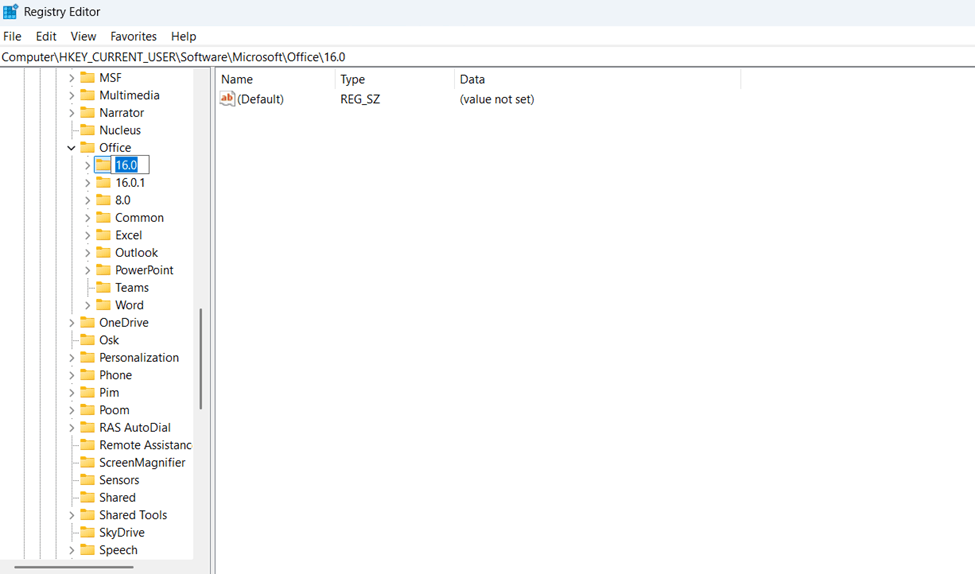Open the Favorites menu
The height and width of the screenshot is (574, 975).
click(x=133, y=36)
